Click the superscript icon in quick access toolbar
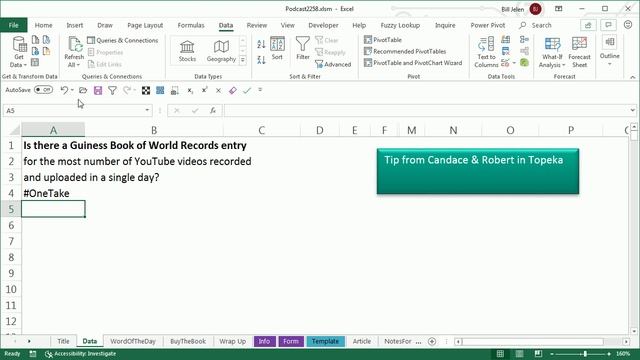 point(204,90)
